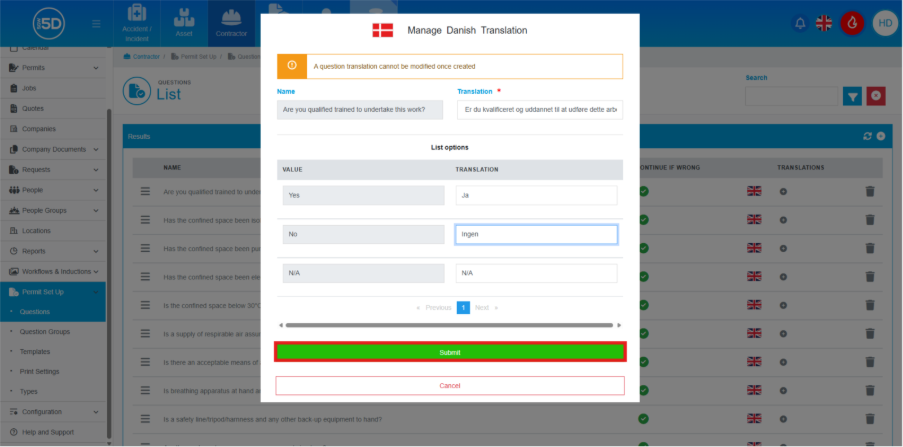Toggle the hamburger sidebar menu icon
903x447 pixels.
pos(96,23)
